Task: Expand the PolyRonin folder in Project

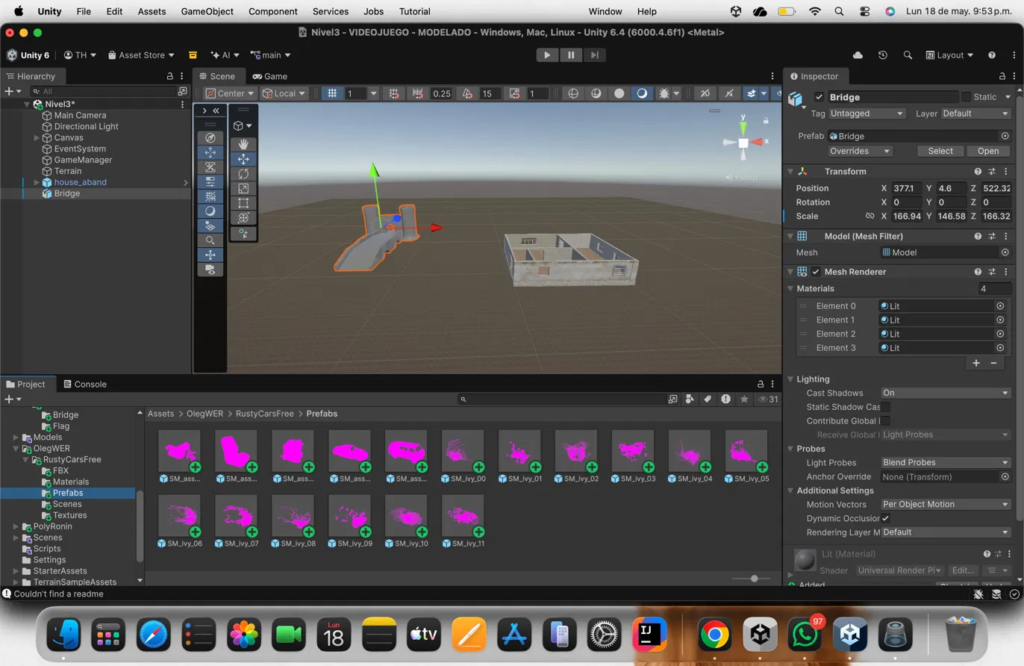Action: tap(16, 526)
